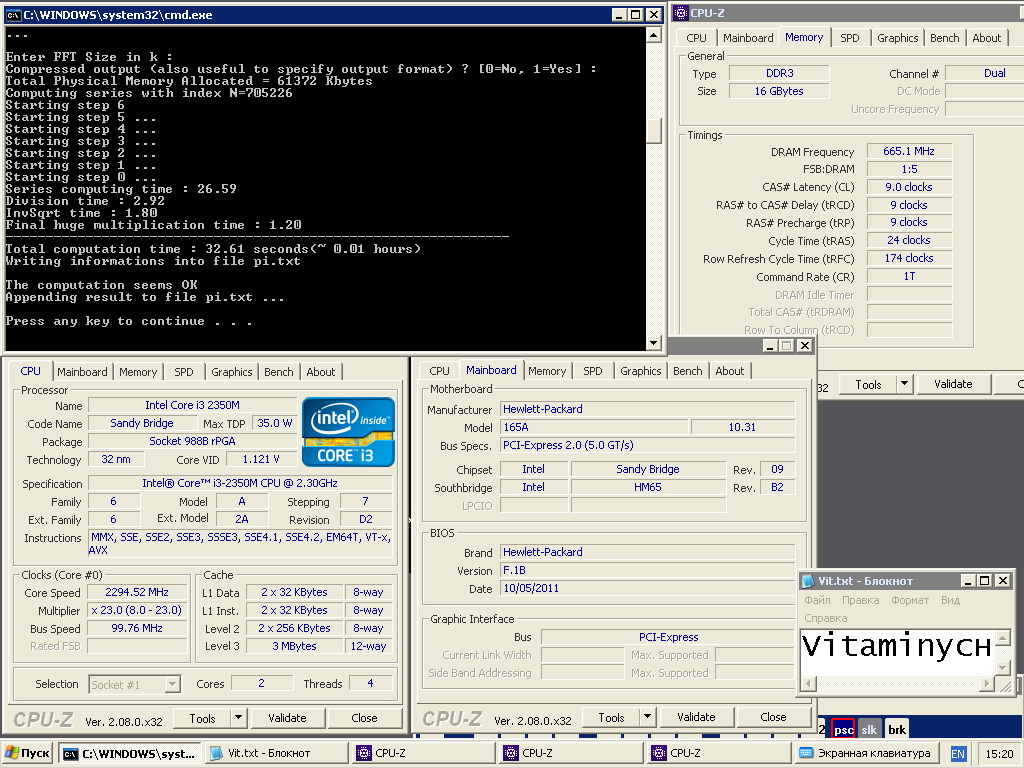Select the SPD tab in the Mainboard window
The width and height of the screenshot is (1024, 768).
pos(593,371)
